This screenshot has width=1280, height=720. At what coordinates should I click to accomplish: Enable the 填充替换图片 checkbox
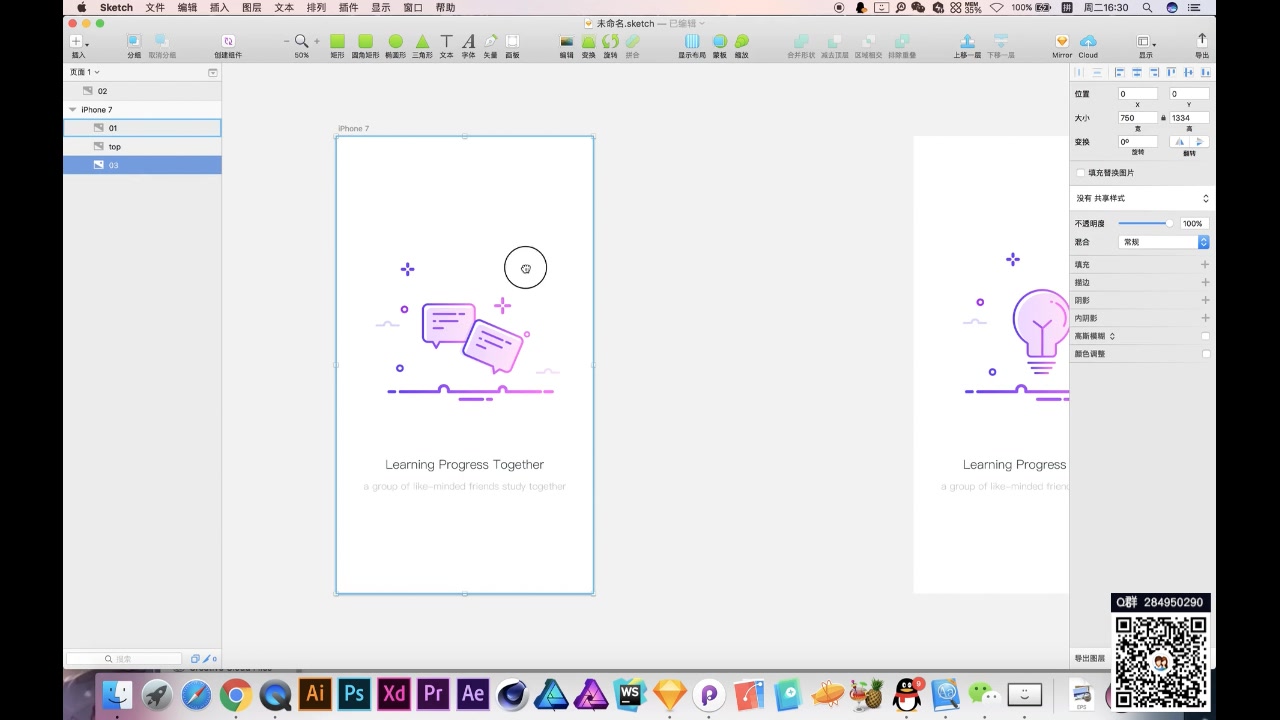1081,173
